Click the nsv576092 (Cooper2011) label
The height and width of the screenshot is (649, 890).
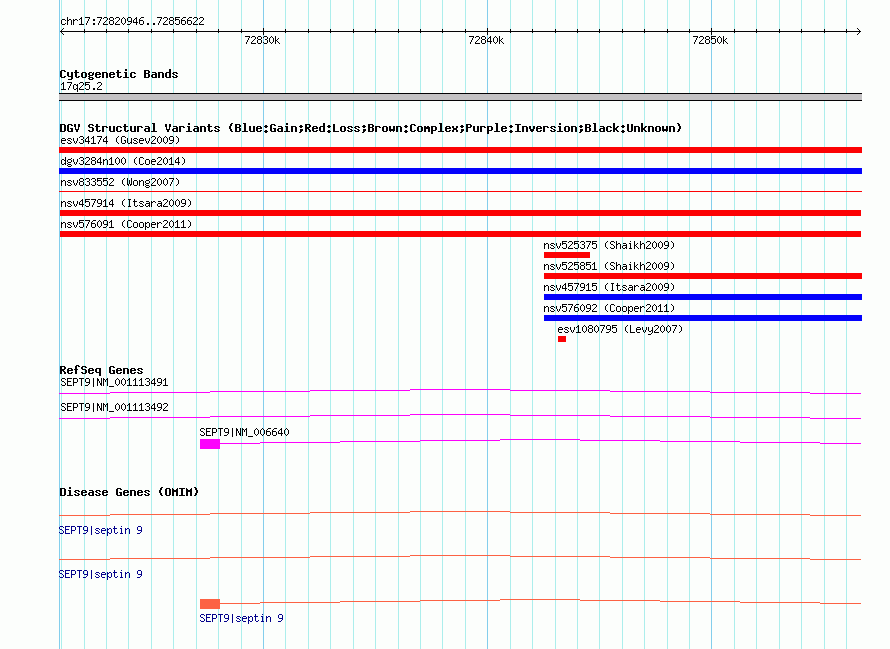tap(609, 308)
